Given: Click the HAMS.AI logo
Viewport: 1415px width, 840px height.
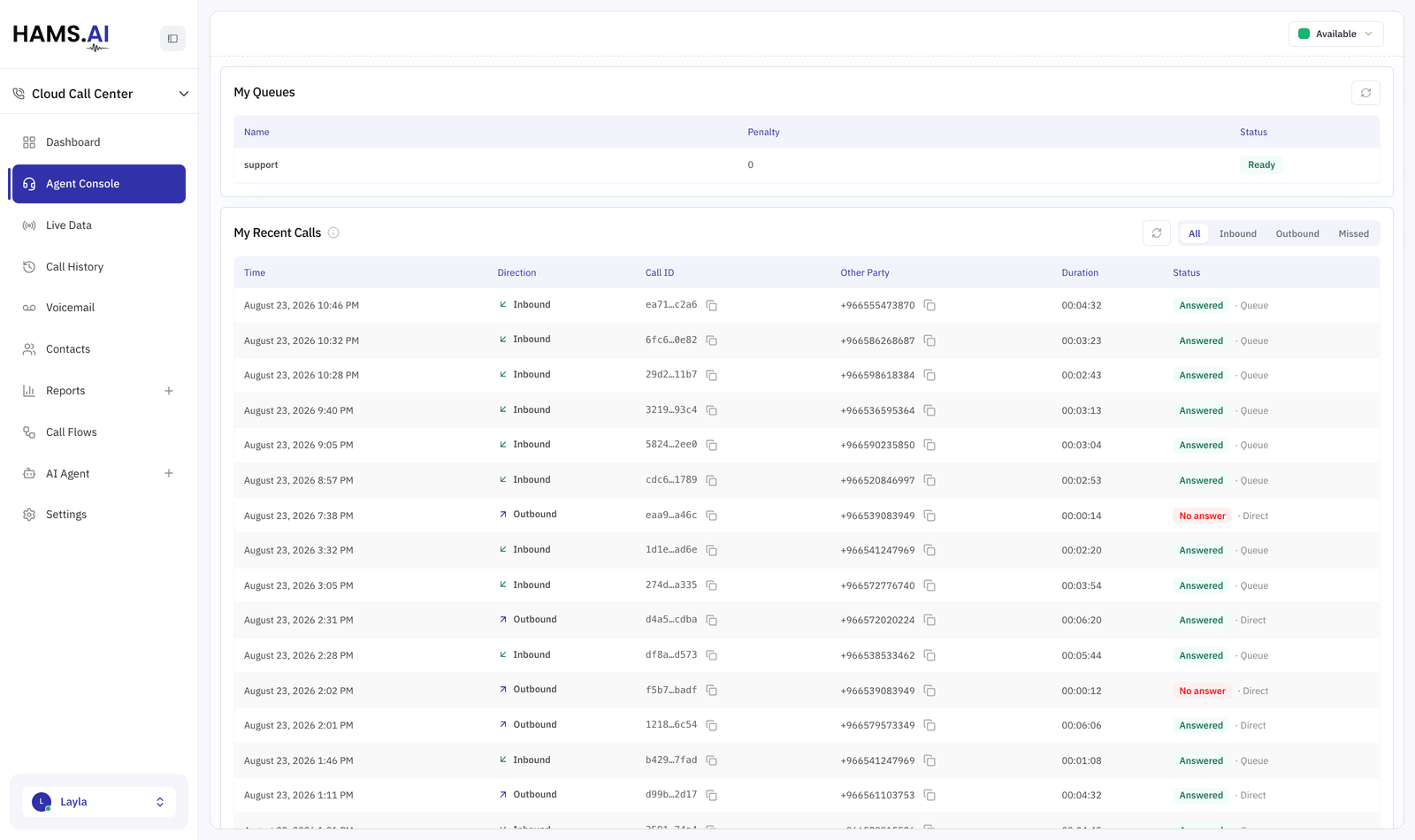Looking at the screenshot, I should pyautogui.click(x=61, y=36).
